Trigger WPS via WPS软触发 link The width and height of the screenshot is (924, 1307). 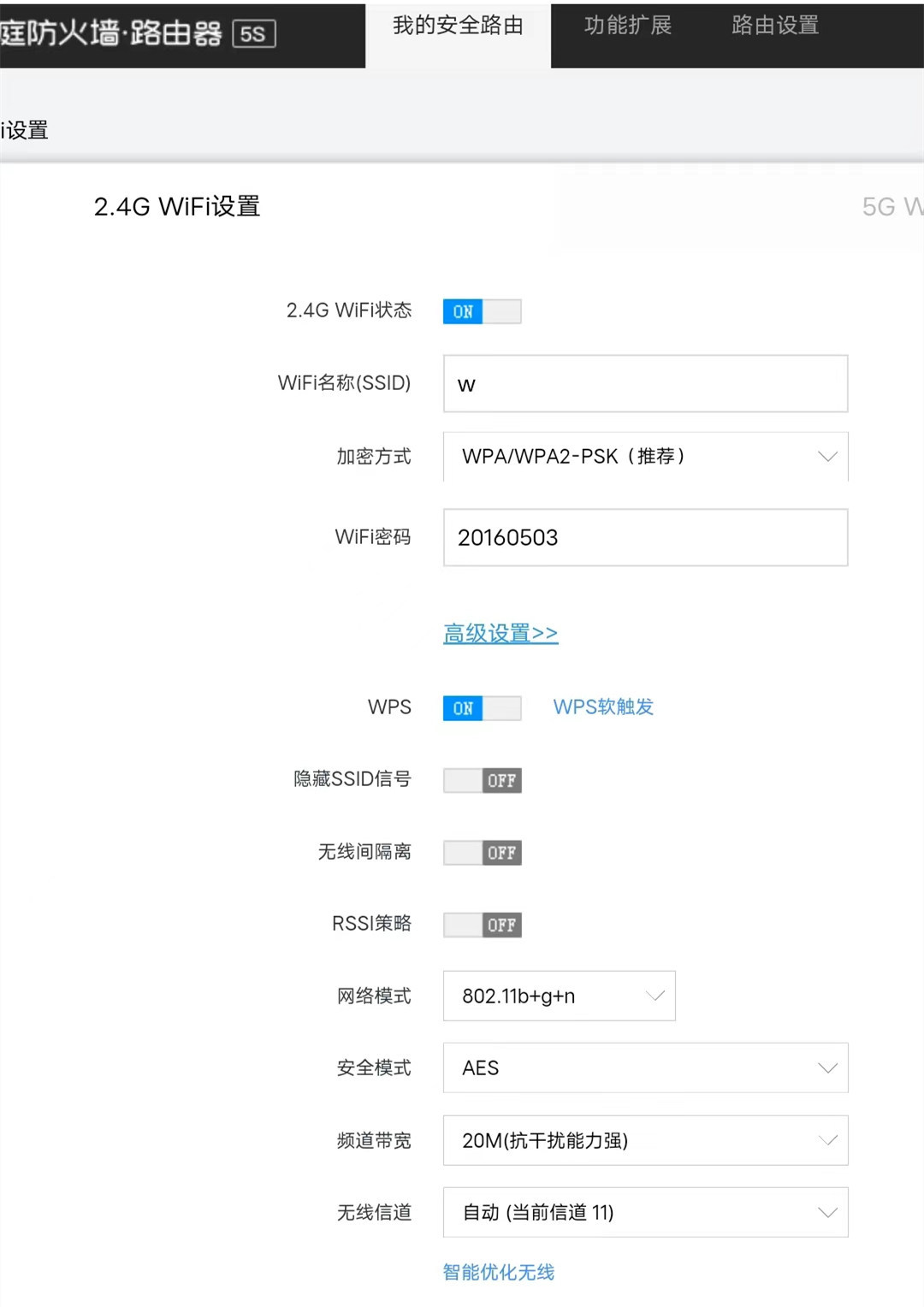pos(603,707)
